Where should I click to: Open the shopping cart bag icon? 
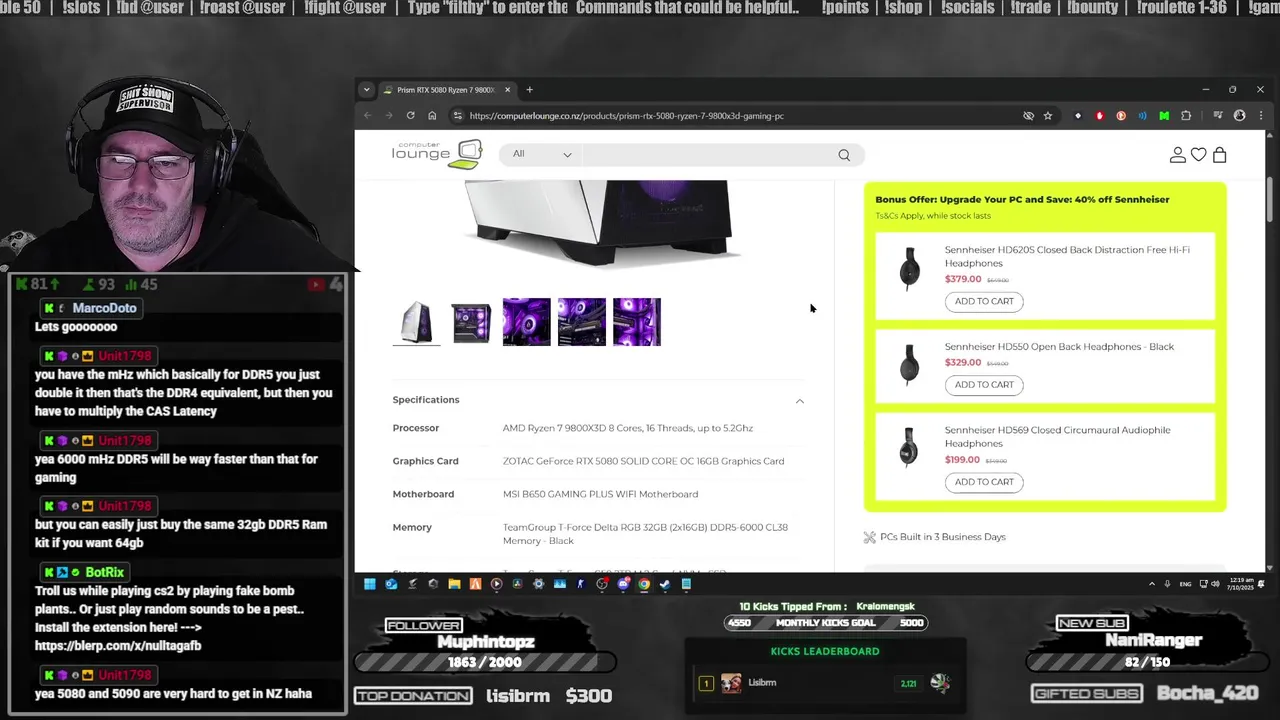[x=1219, y=155]
